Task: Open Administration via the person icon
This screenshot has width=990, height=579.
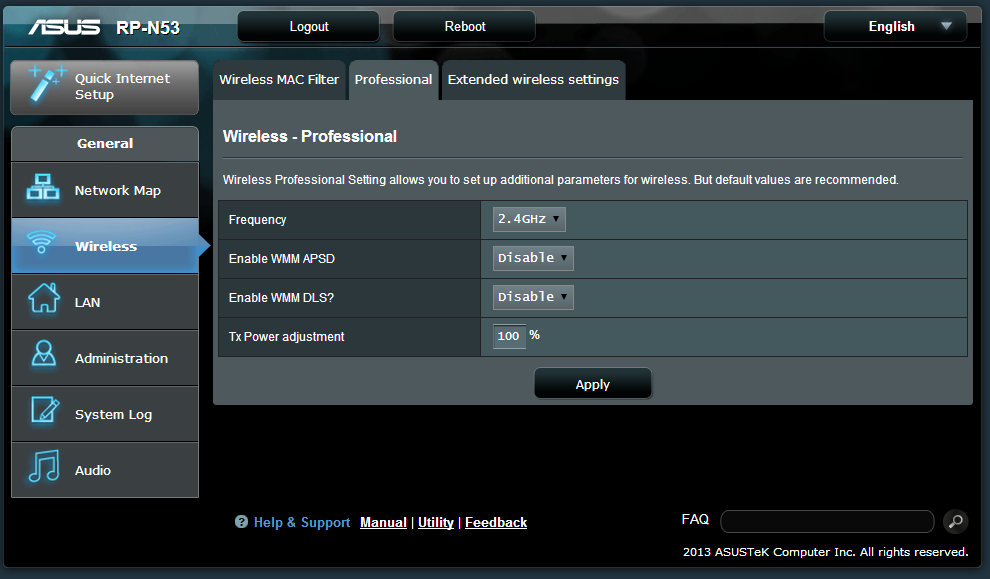Action: point(43,357)
